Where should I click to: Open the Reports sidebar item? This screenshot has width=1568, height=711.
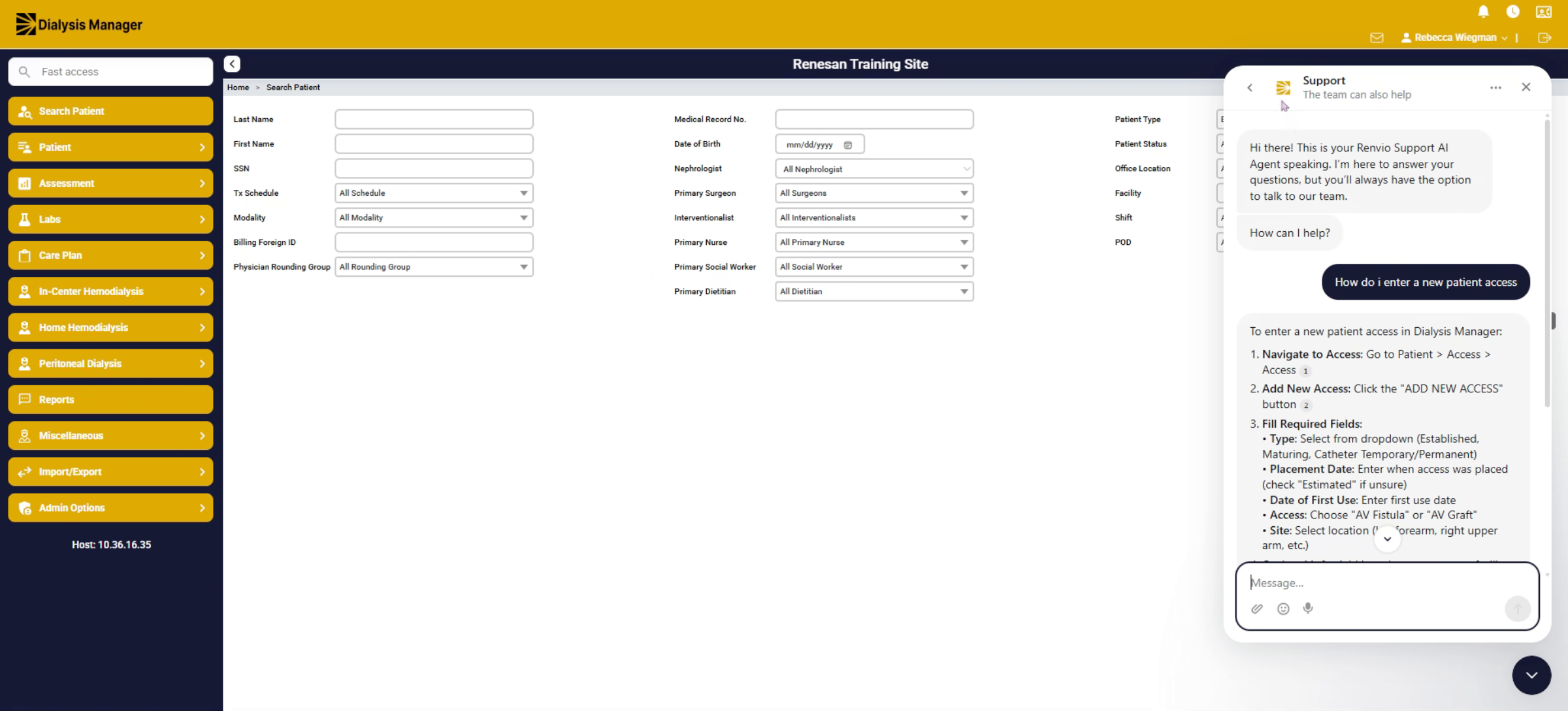click(x=110, y=400)
